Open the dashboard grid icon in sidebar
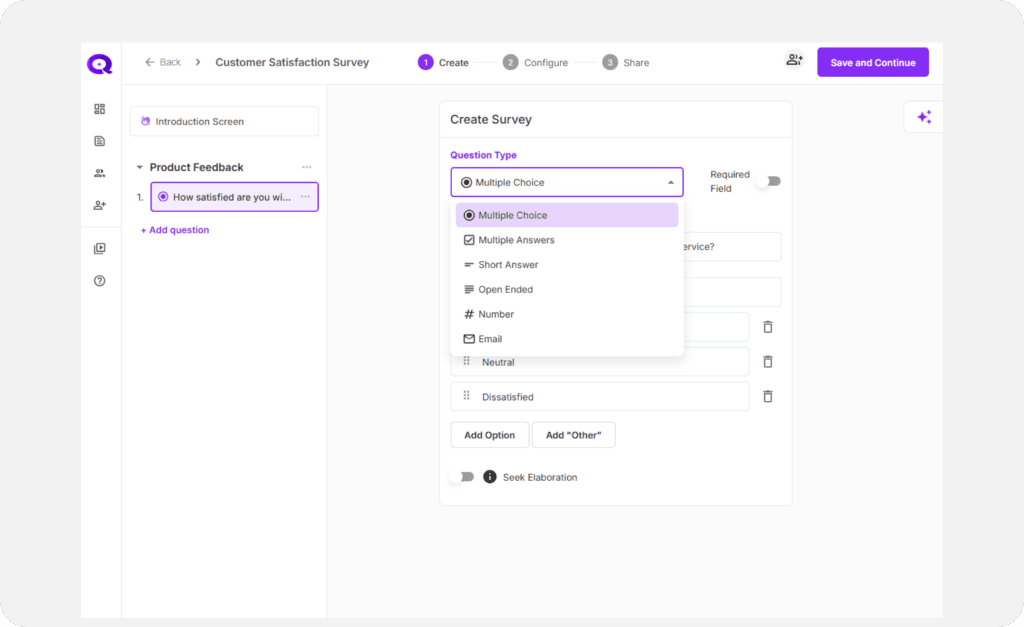This screenshot has width=1024, height=627. click(x=99, y=109)
